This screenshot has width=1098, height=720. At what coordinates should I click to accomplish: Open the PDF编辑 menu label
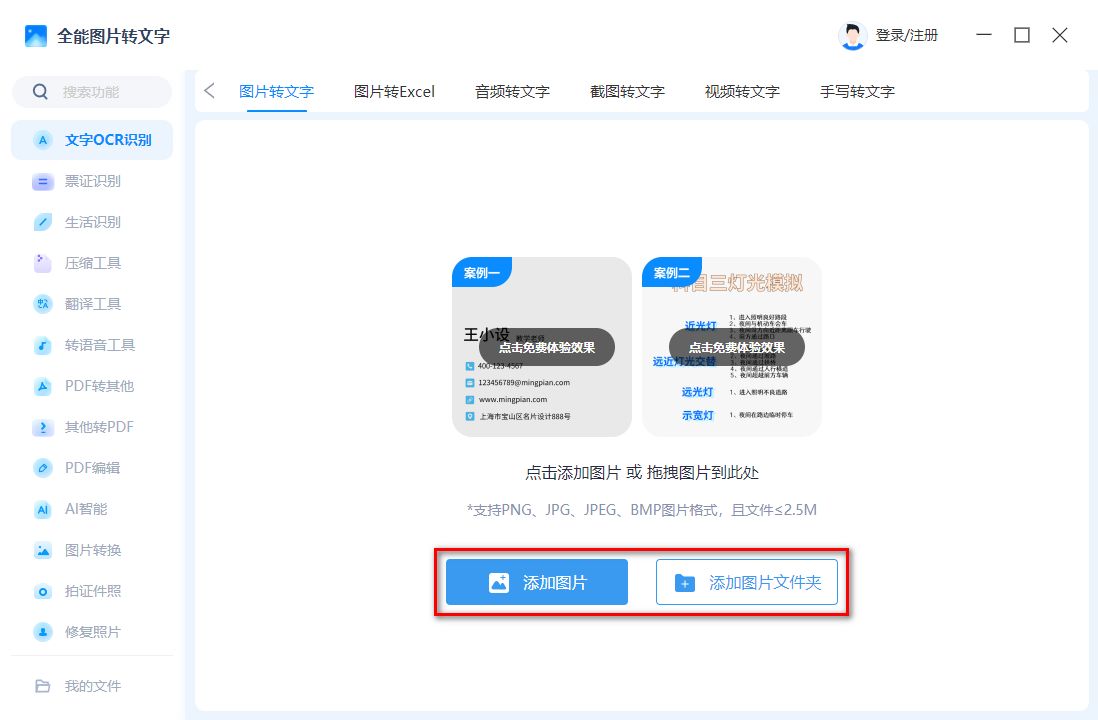coord(92,468)
